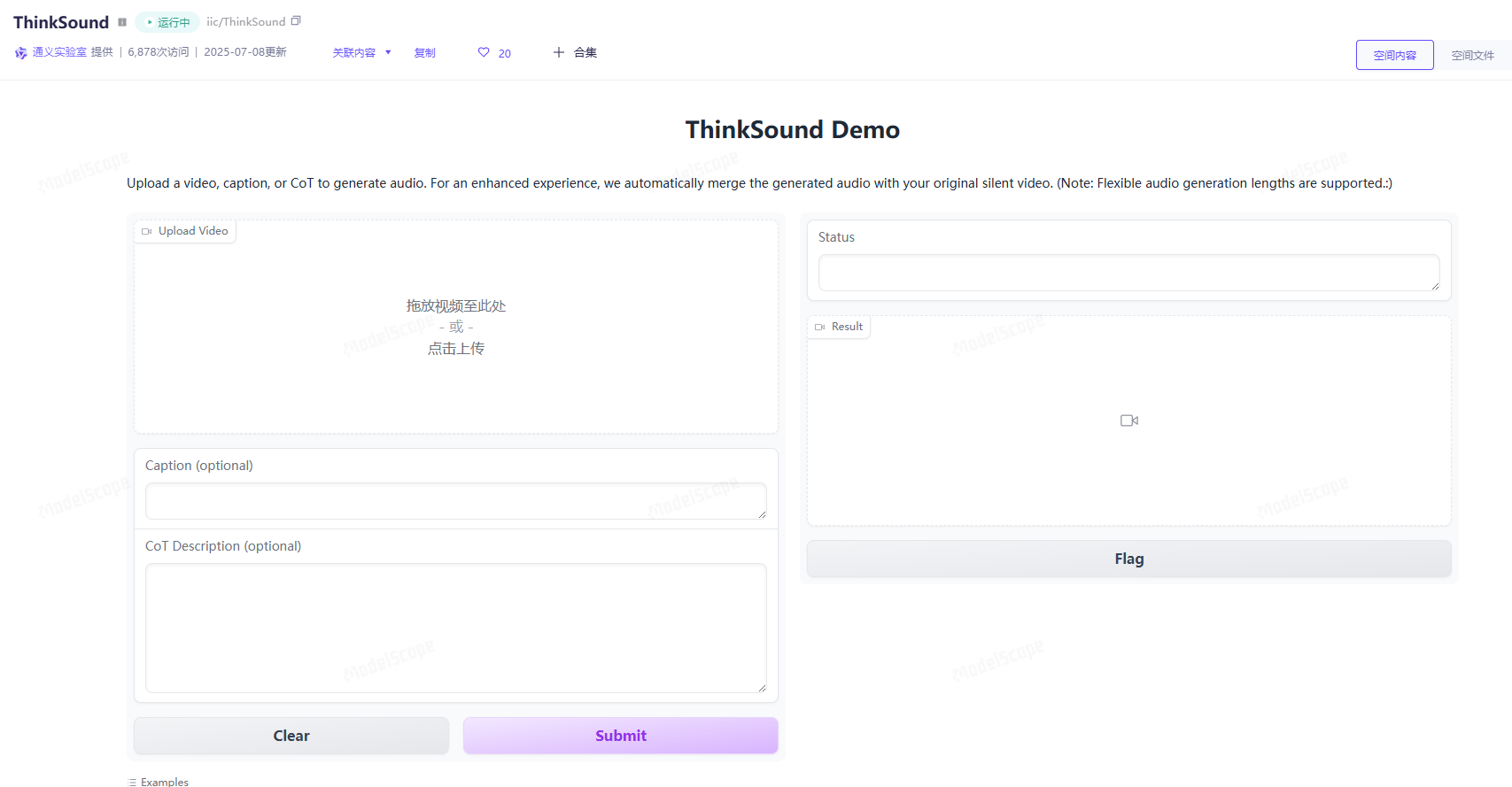
Task: Focus the CoT Description text area
Action: [x=456, y=628]
